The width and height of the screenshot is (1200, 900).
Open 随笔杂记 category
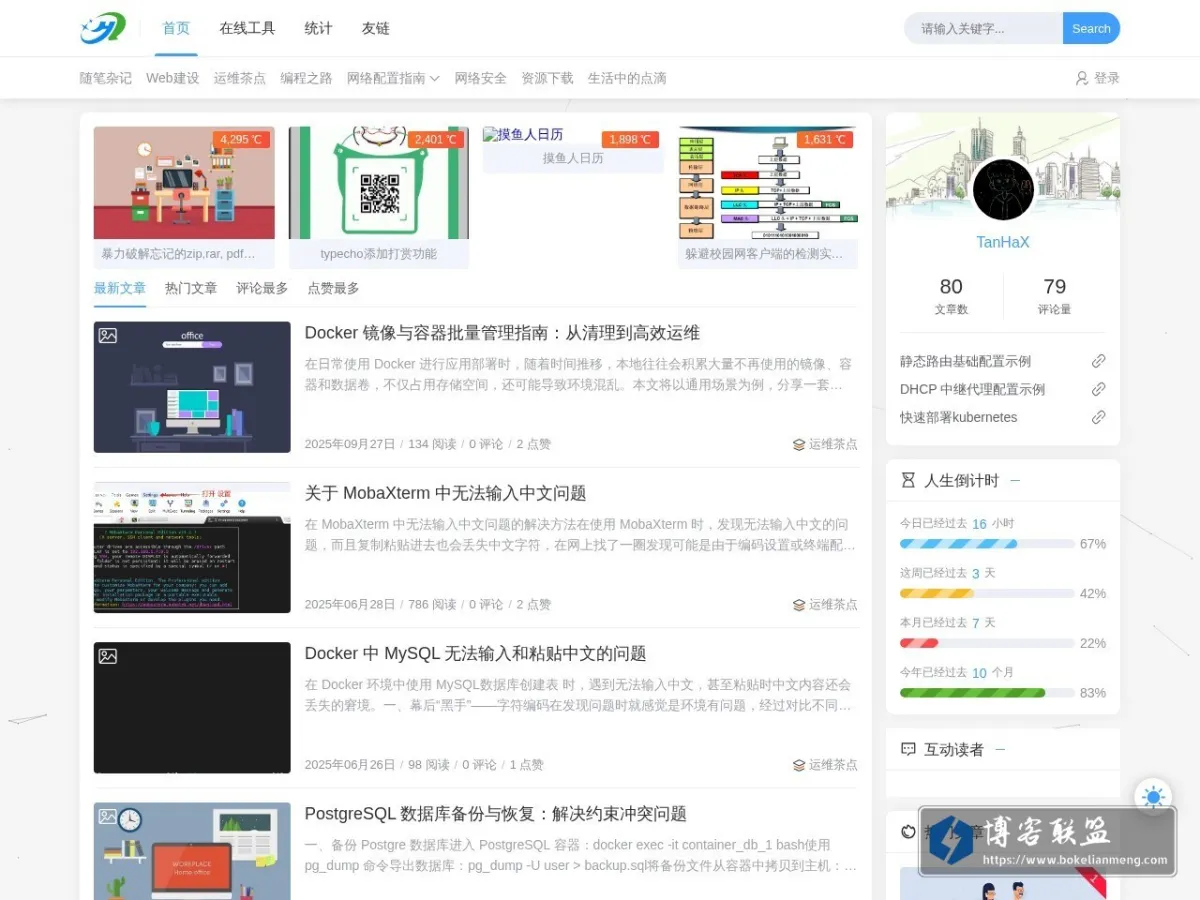click(106, 78)
